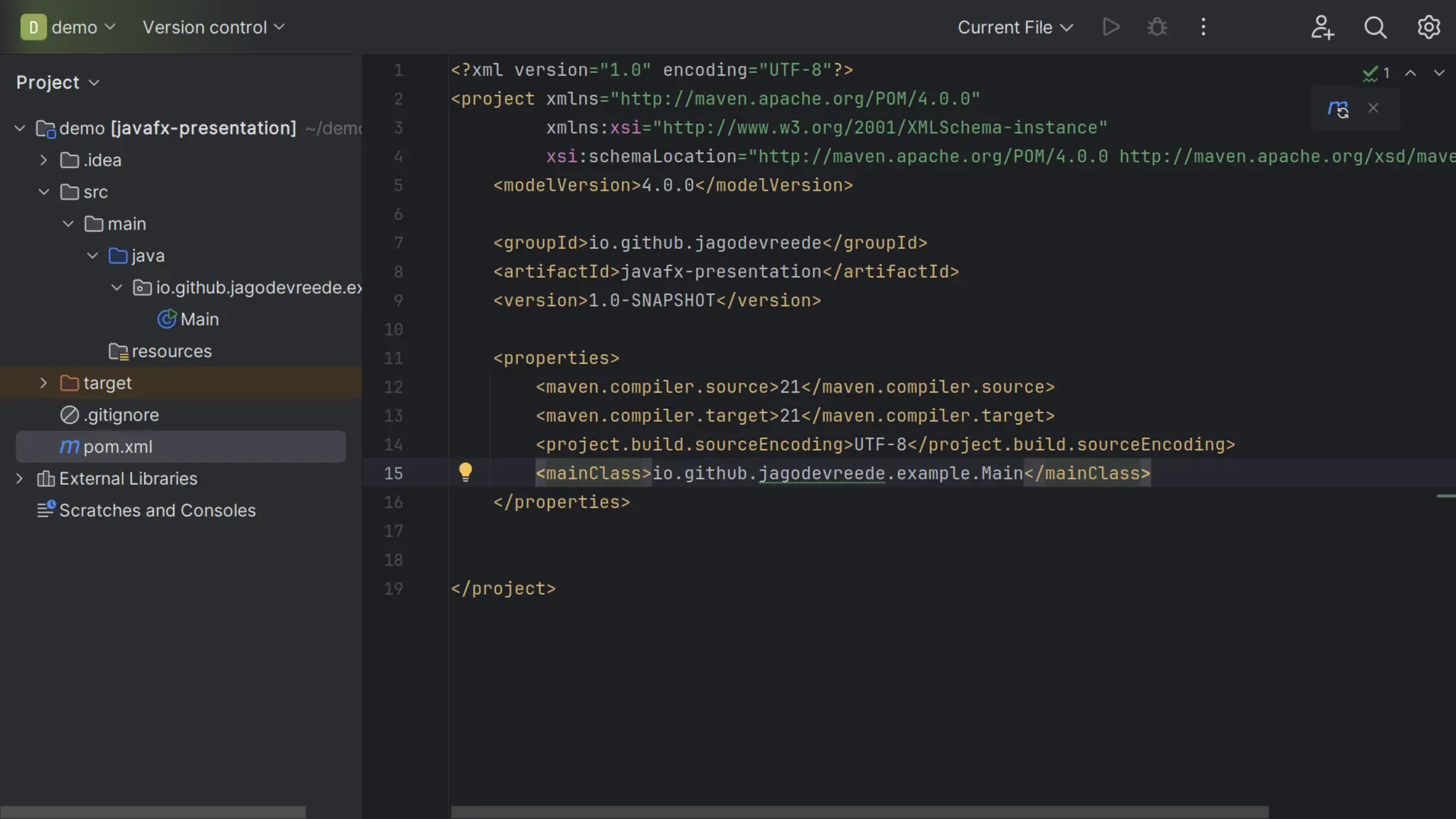Open Current File run configuration dropdown

click(x=1015, y=27)
